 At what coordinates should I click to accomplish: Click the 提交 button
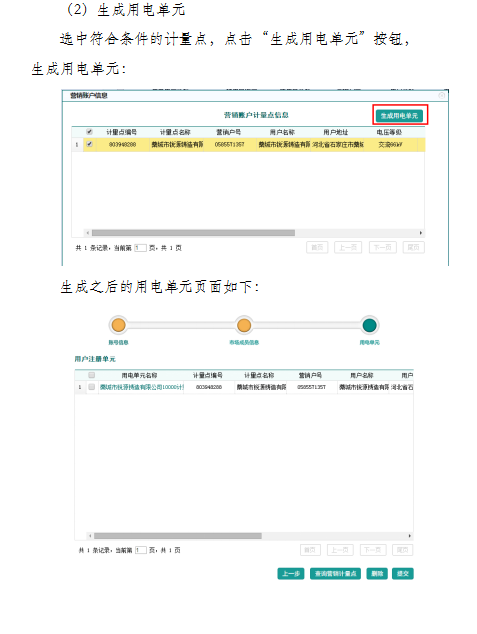pos(403,573)
